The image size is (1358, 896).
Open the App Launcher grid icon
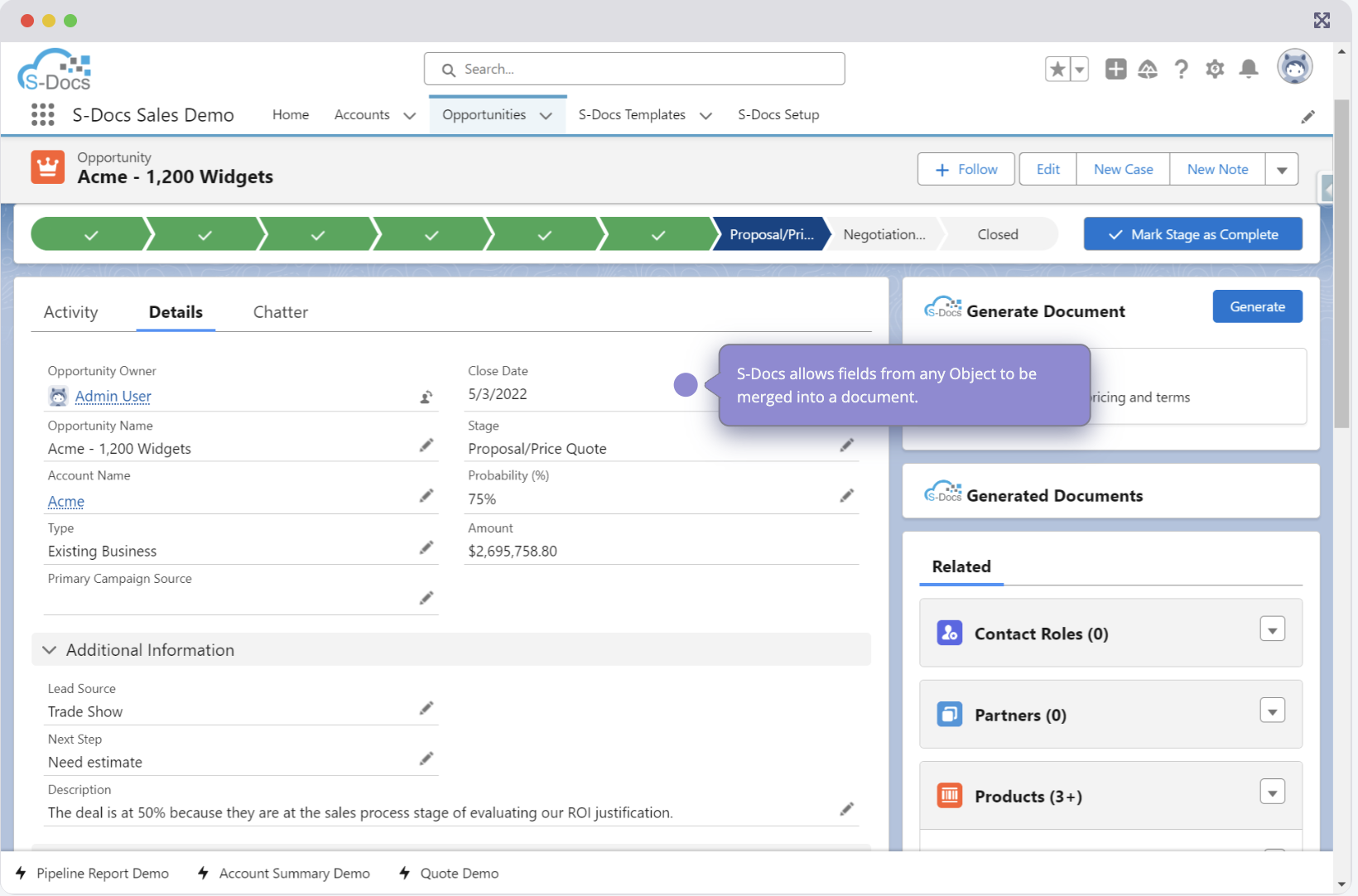(42, 114)
